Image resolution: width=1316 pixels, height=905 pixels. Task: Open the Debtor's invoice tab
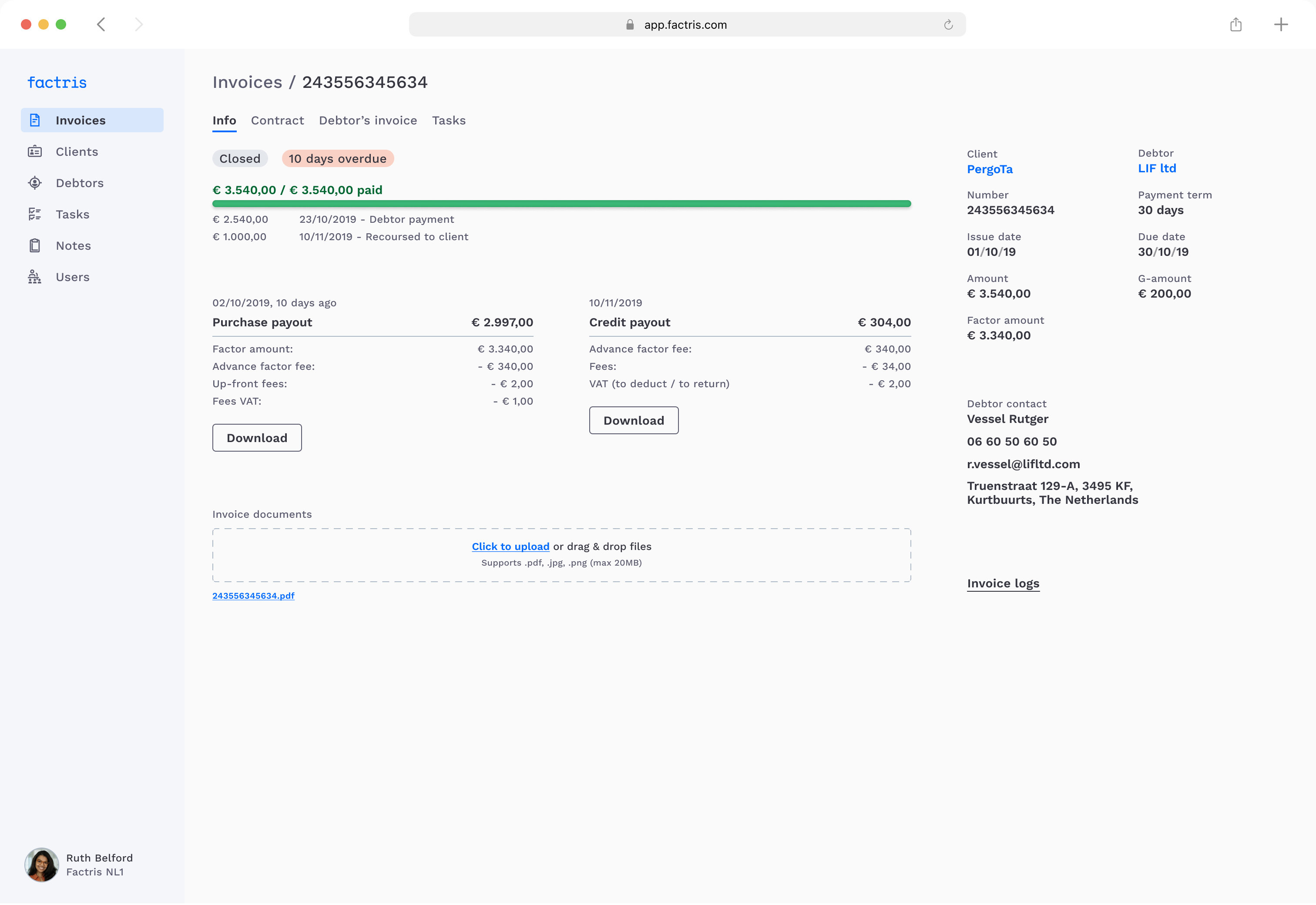click(367, 120)
